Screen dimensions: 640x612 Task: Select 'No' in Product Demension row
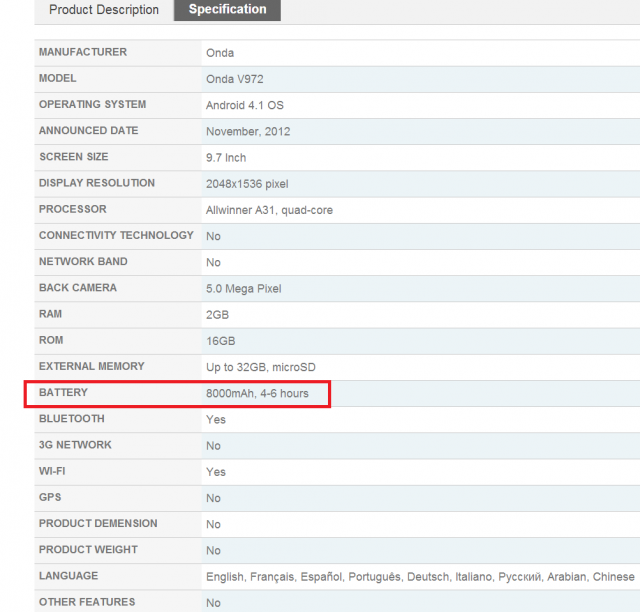[x=213, y=524]
